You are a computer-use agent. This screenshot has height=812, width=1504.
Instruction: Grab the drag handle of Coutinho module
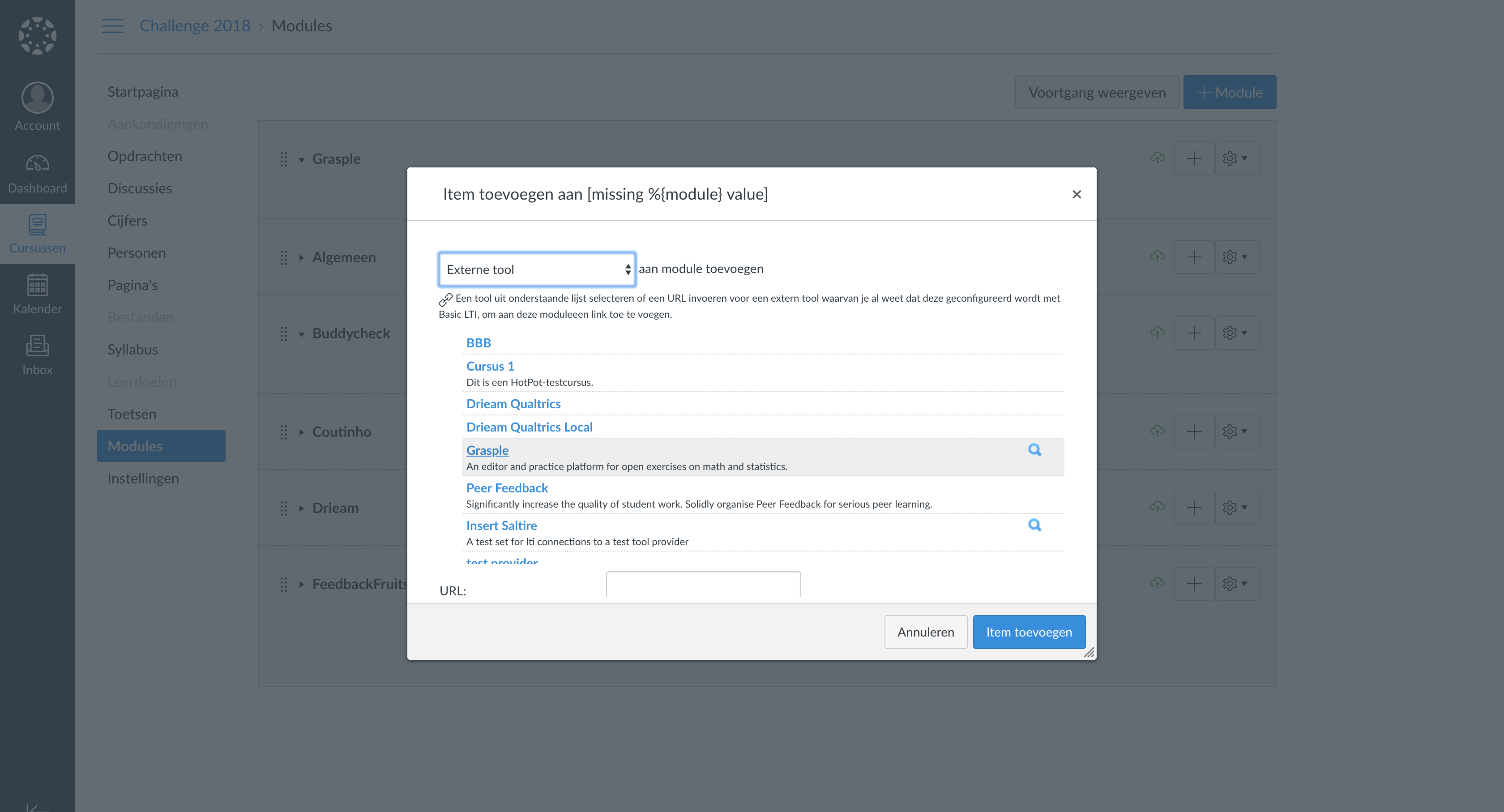click(284, 432)
